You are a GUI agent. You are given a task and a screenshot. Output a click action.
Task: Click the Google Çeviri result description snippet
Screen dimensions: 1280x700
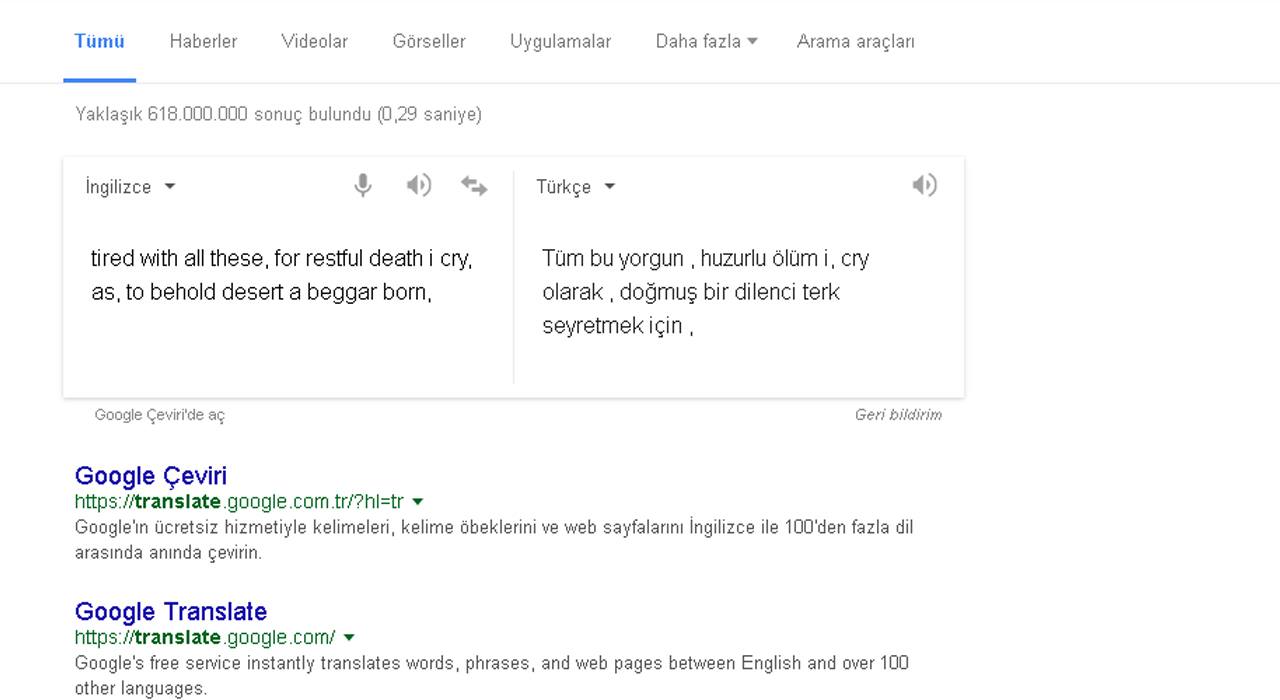[494, 539]
